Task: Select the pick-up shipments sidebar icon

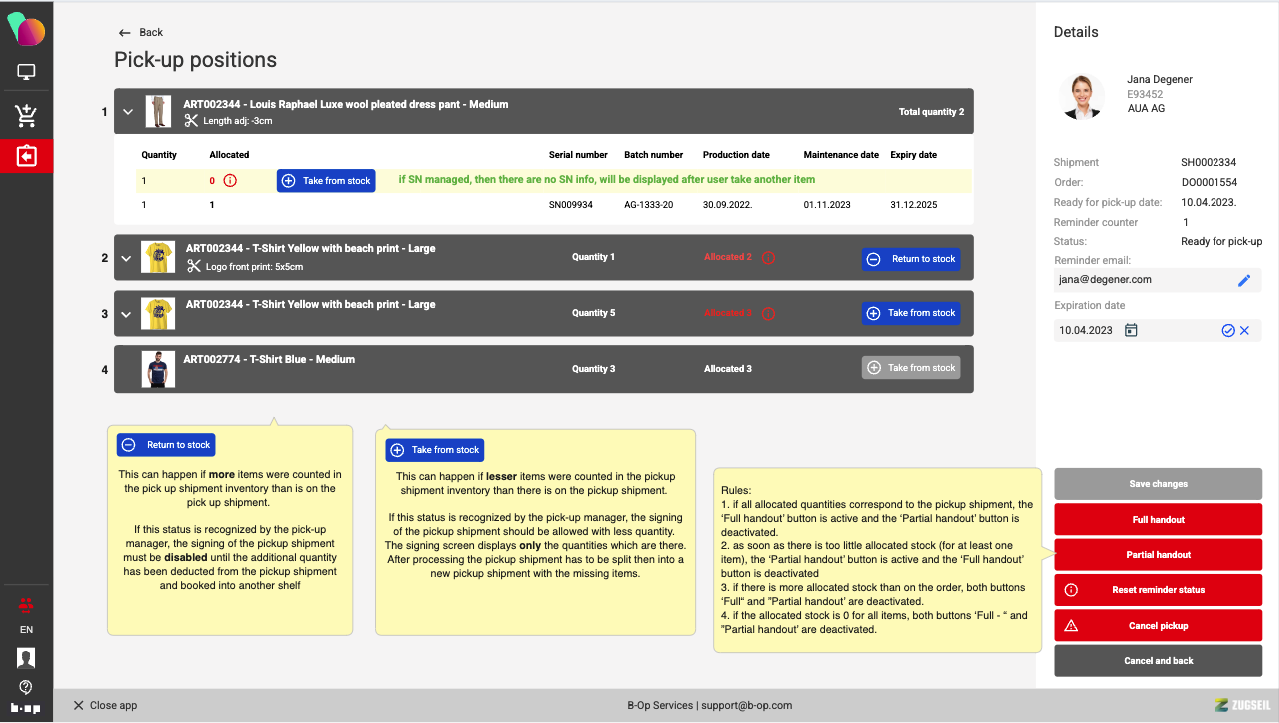Action: coord(26,157)
